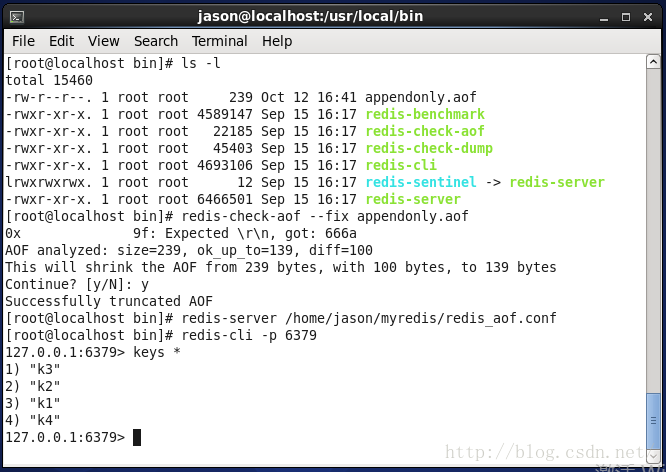666x472 pixels.
Task: Click the "k3" key result
Action: 45,369
